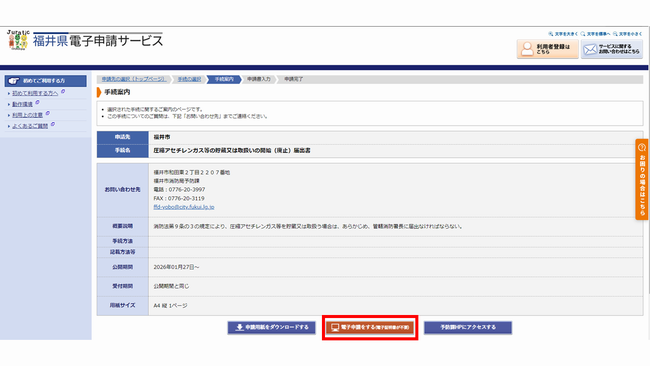Open the 動作環境 sidebar link

pos(22,104)
